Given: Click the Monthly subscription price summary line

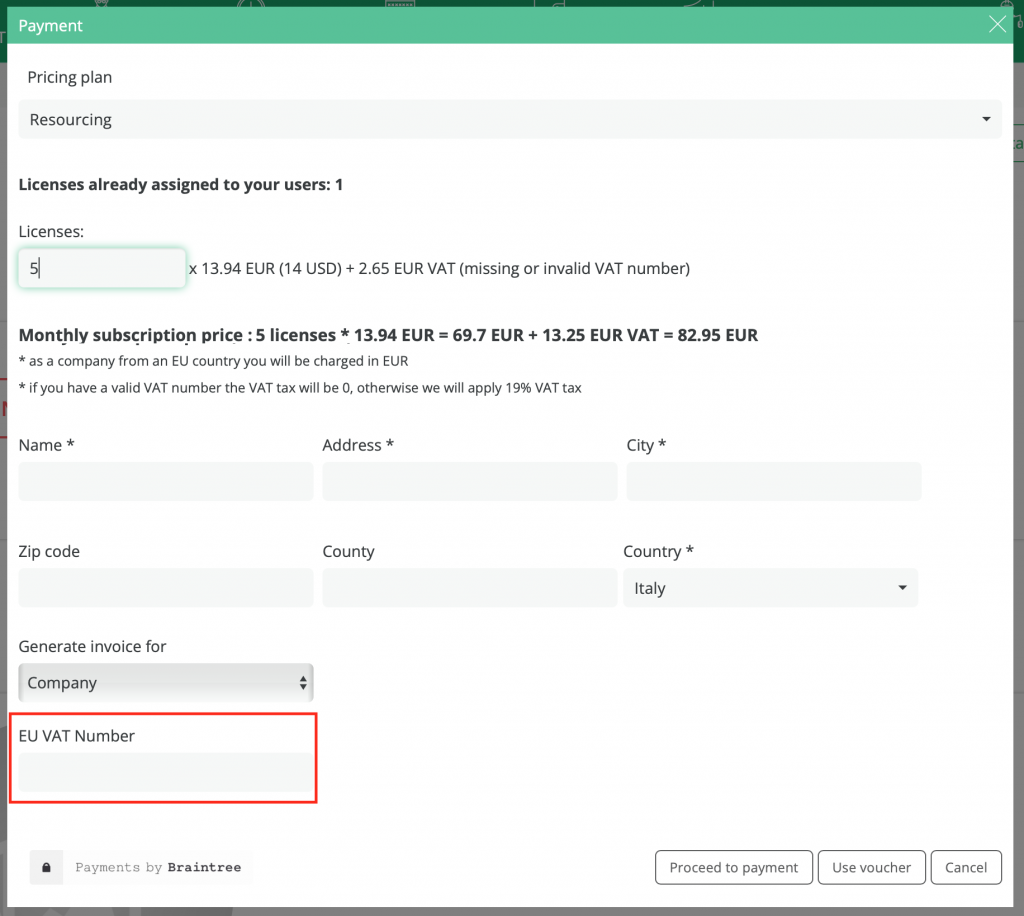Looking at the screenshot, I should click(x=388, y=335).
